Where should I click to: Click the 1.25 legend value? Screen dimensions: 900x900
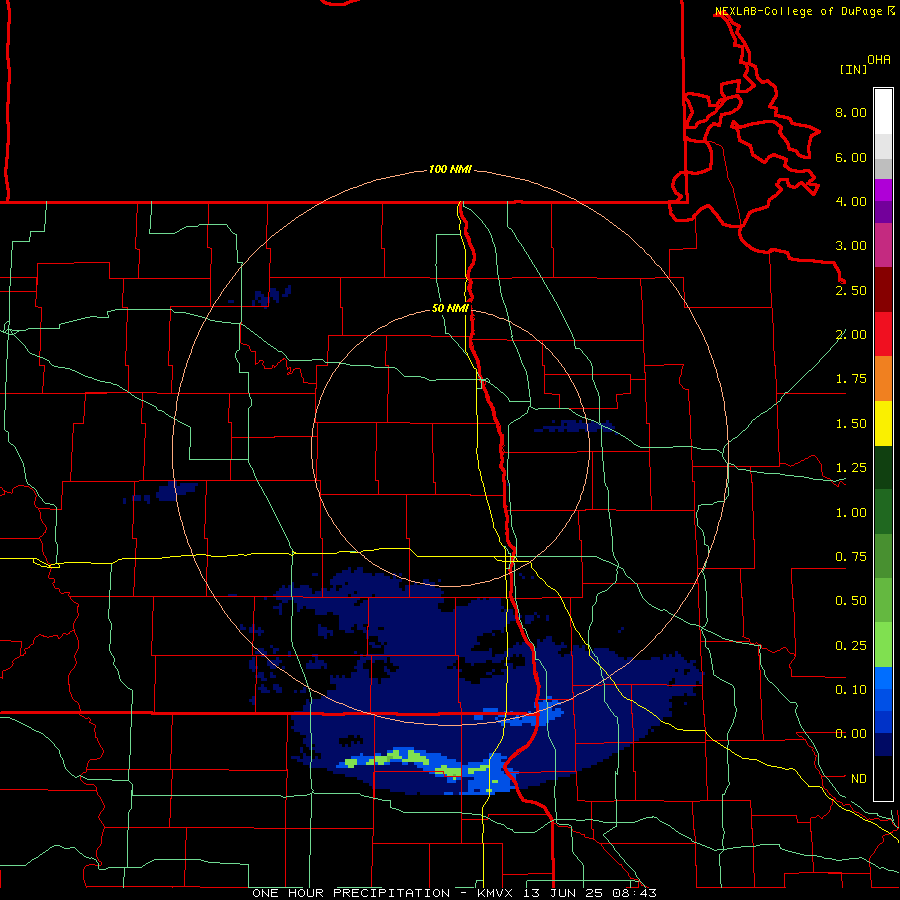pyautogui.click(x=851, y=468)
